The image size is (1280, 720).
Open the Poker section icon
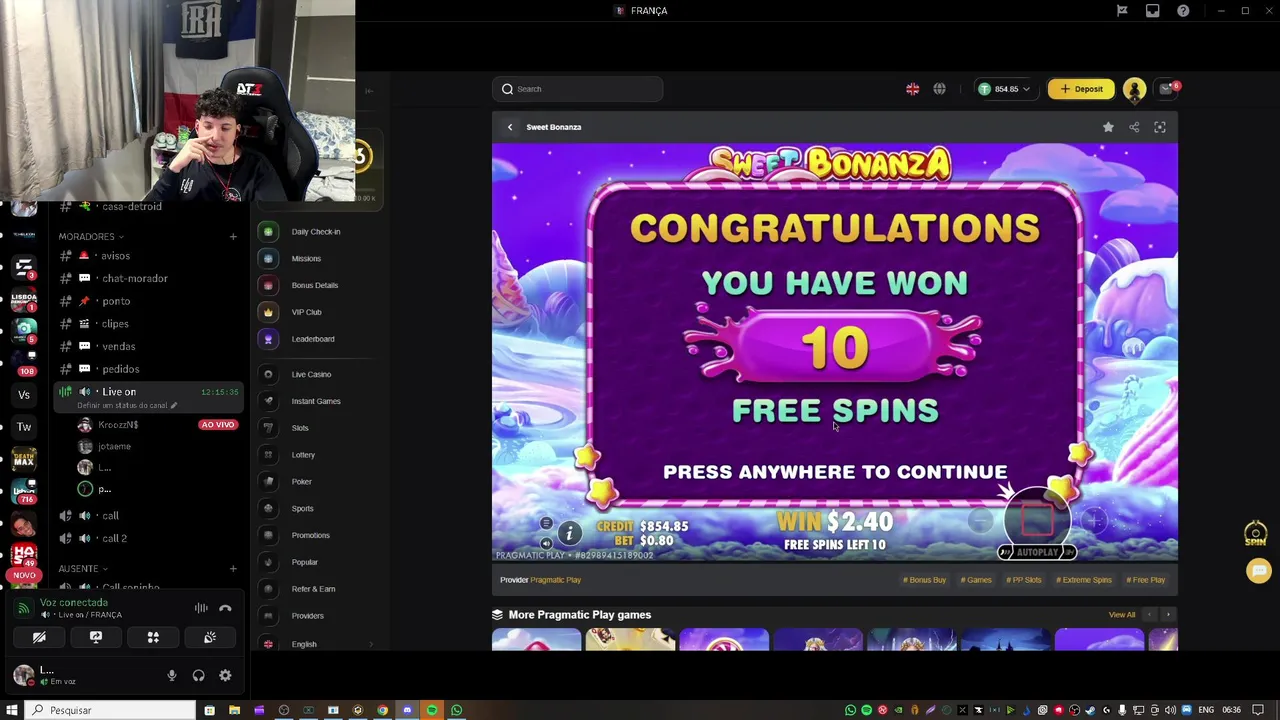pyautogui.click(x=268, y=482)
